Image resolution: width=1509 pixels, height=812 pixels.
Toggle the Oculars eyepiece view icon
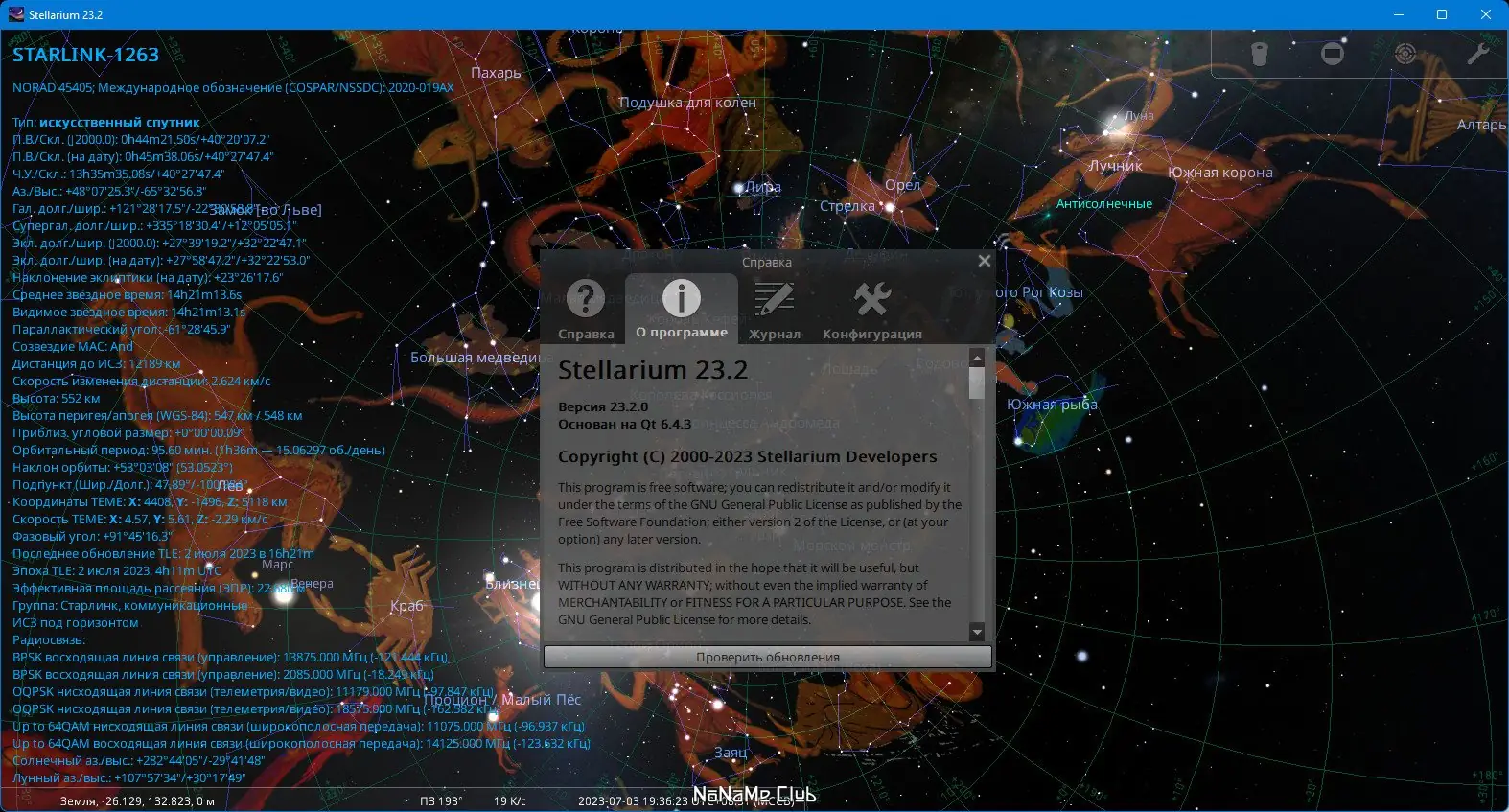coord(1260,54)
